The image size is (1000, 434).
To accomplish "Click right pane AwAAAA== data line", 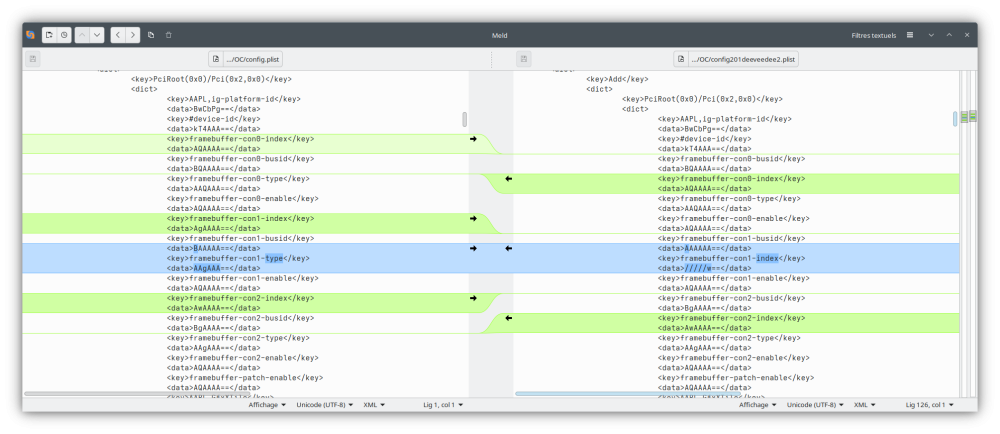I will coord(704,328).
